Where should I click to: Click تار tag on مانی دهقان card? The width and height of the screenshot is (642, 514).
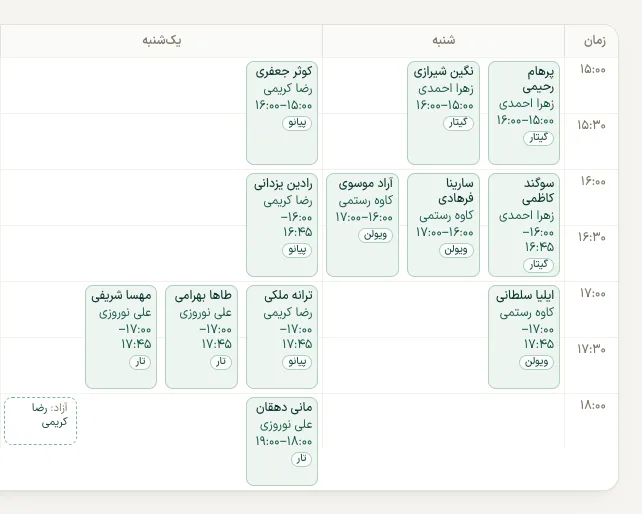click(x=301, y=459)
